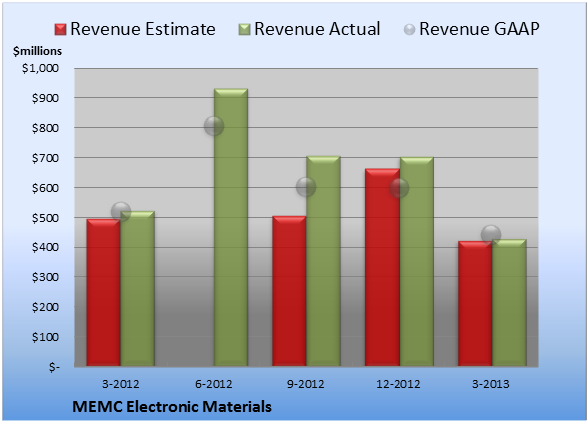Click the '$700' axis value
Image resolution: width=588 pixels, height=422 pixels.
tap(45, 158)
